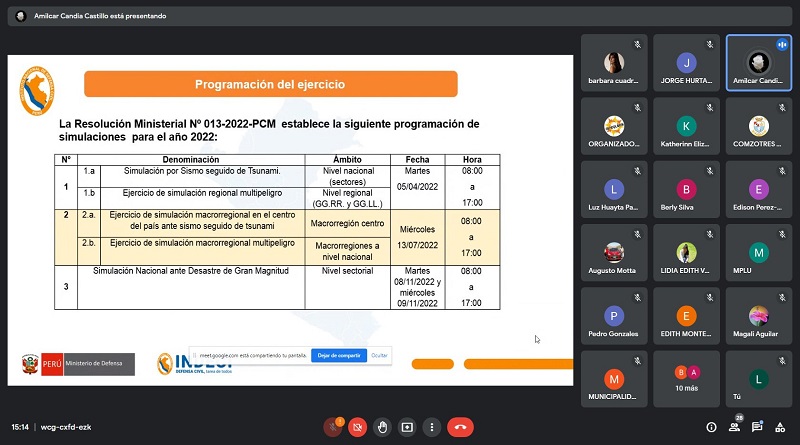Click muted mic icon on Berly Silva tile
Viewport: 800px width, 445px height.
coord(710,171)
